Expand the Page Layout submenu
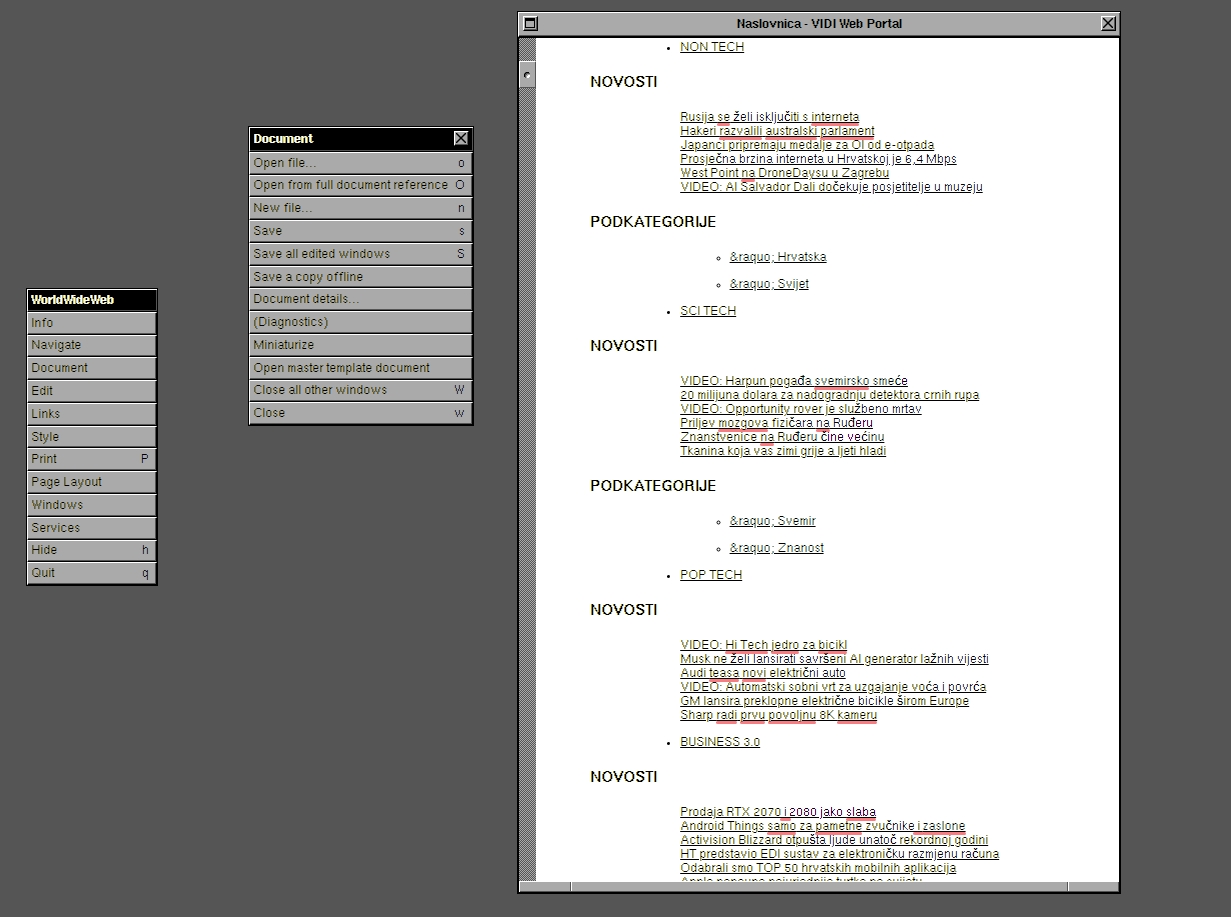 pos(91,482)
